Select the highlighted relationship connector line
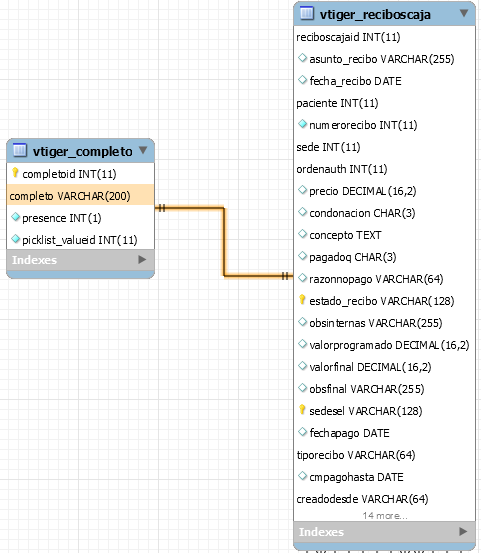 [x=224, y=242]
